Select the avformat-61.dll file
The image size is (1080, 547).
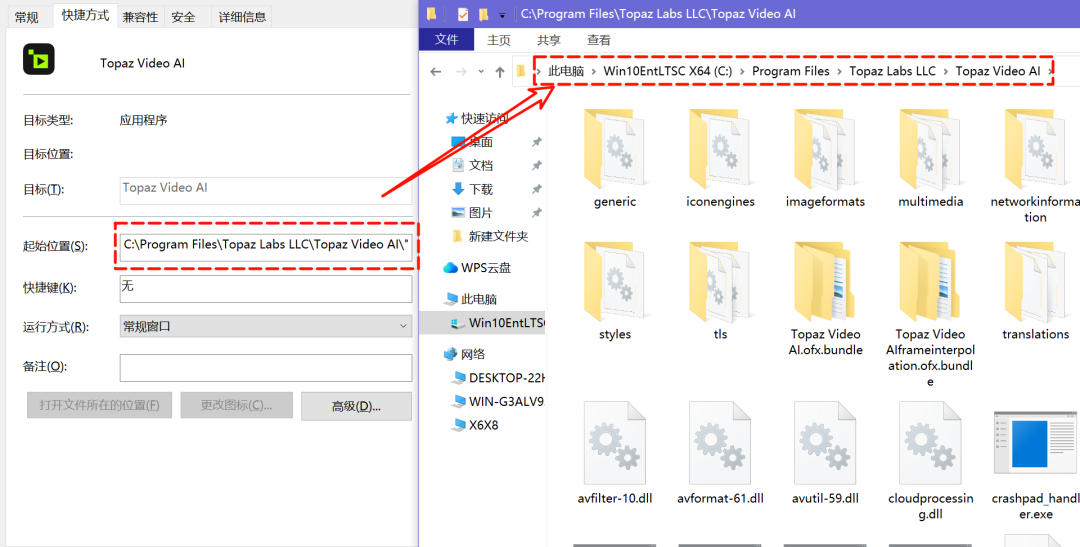click(720, 453)
